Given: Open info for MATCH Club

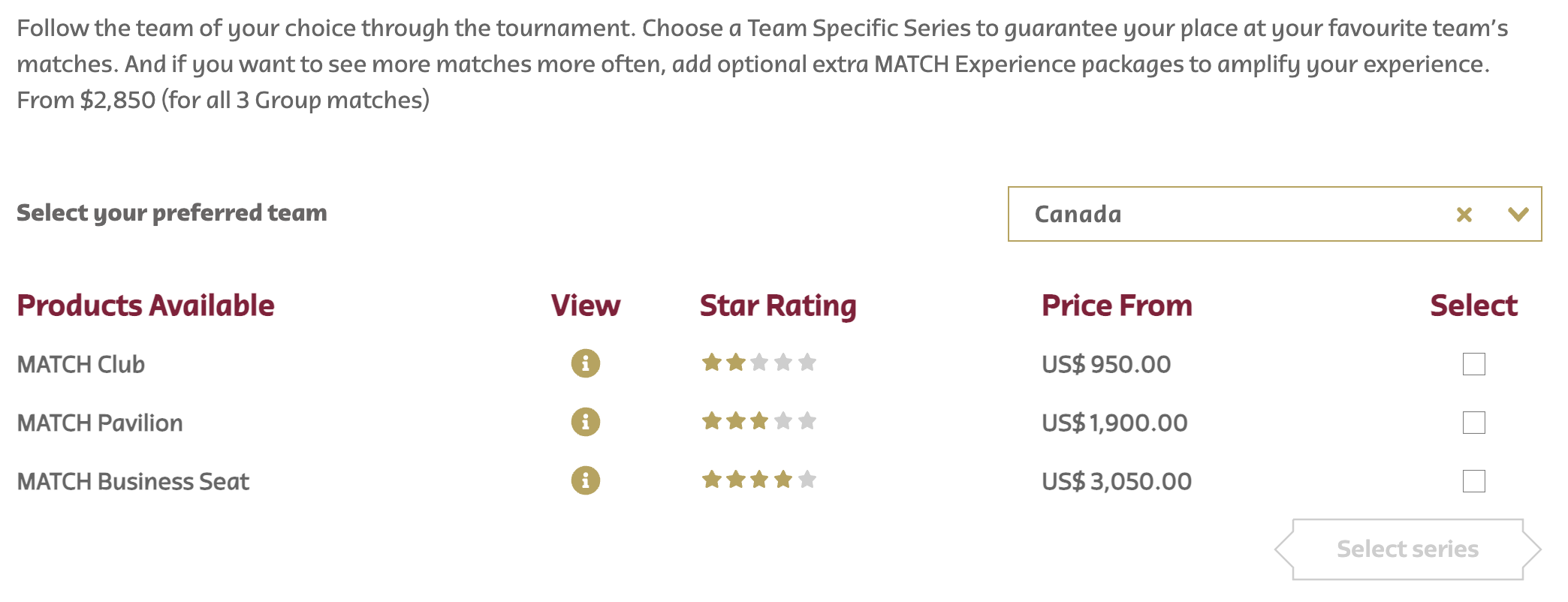Looking at the screenshot, I should (585, 363).
